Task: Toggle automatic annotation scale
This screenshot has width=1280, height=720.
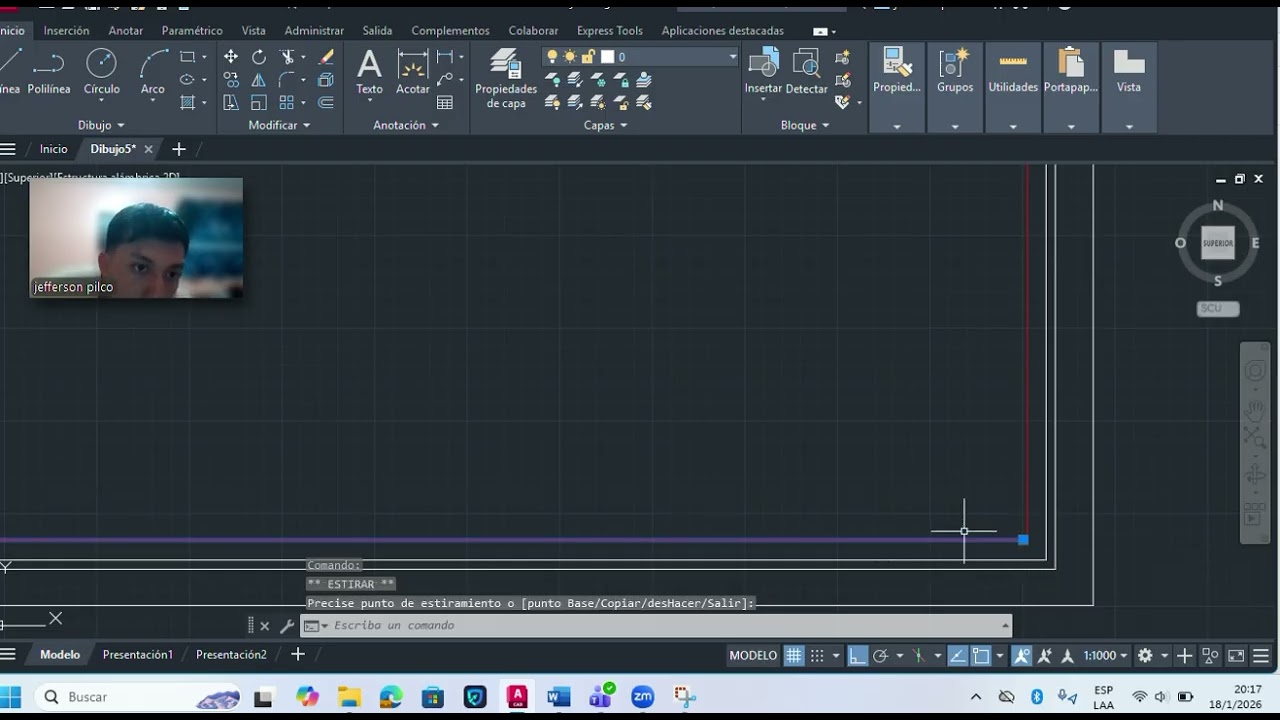Action: point(1045,656)
